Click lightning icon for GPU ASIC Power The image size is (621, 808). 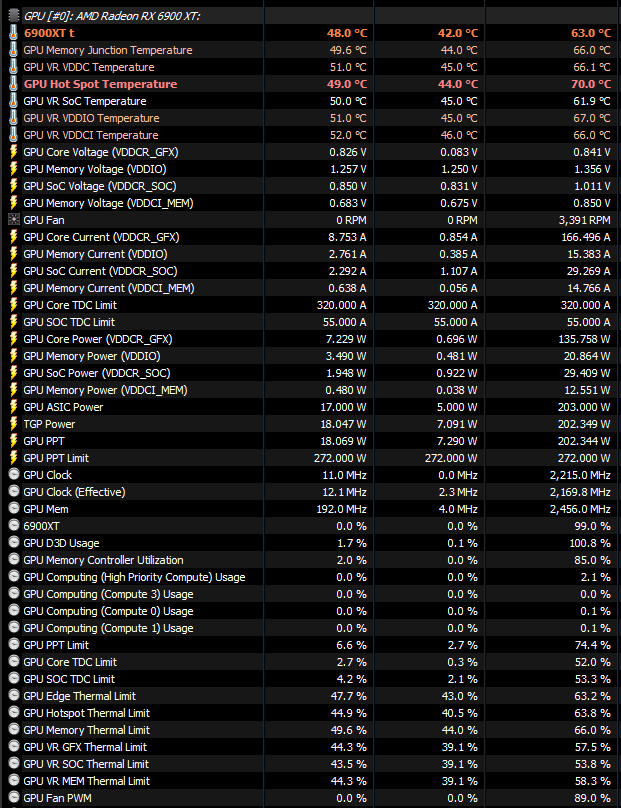(x=14, y=407)
